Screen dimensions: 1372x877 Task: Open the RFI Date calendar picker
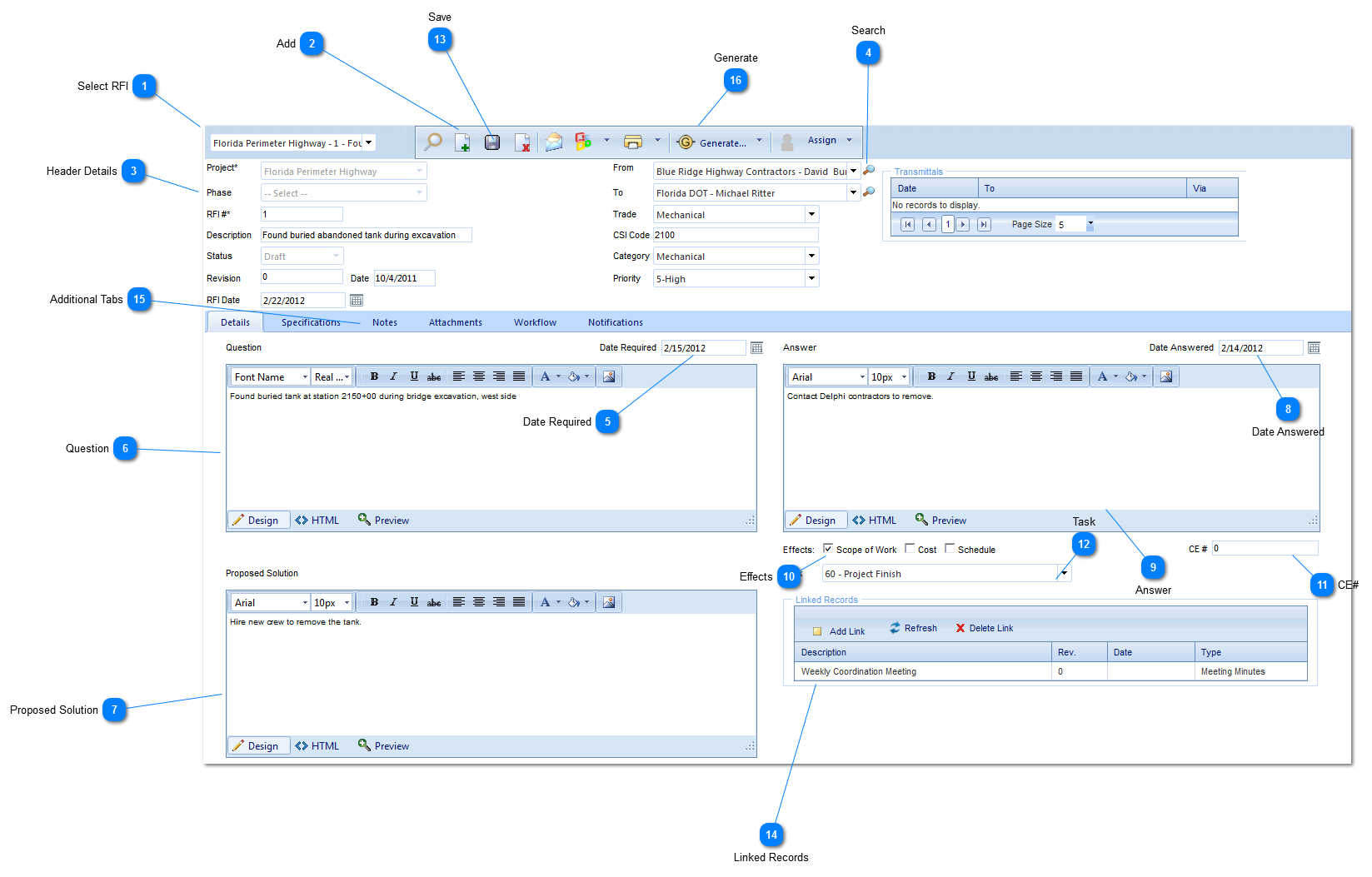click(357, 300)
